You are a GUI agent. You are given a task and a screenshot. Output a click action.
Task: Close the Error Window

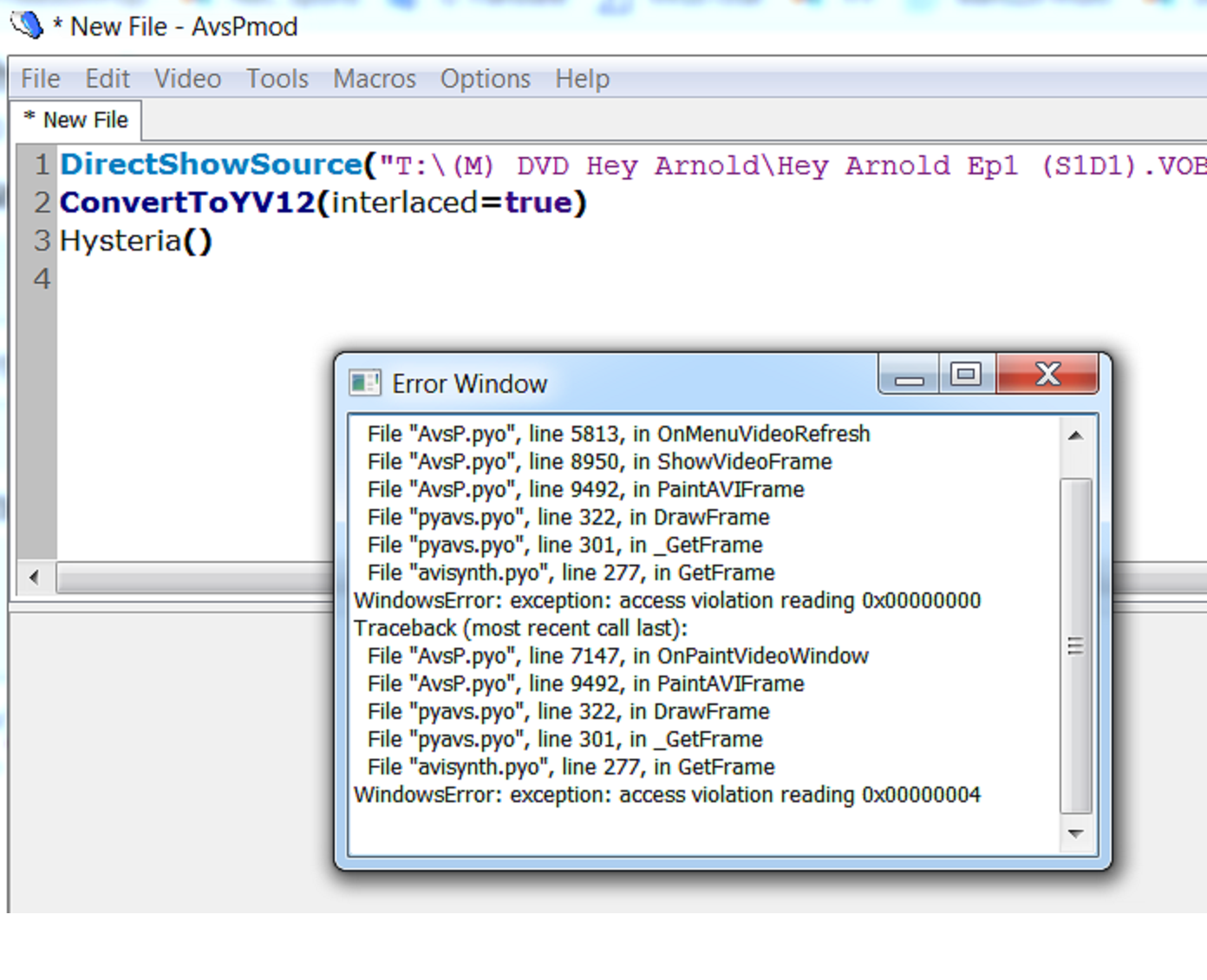[x=1047, y=375]
